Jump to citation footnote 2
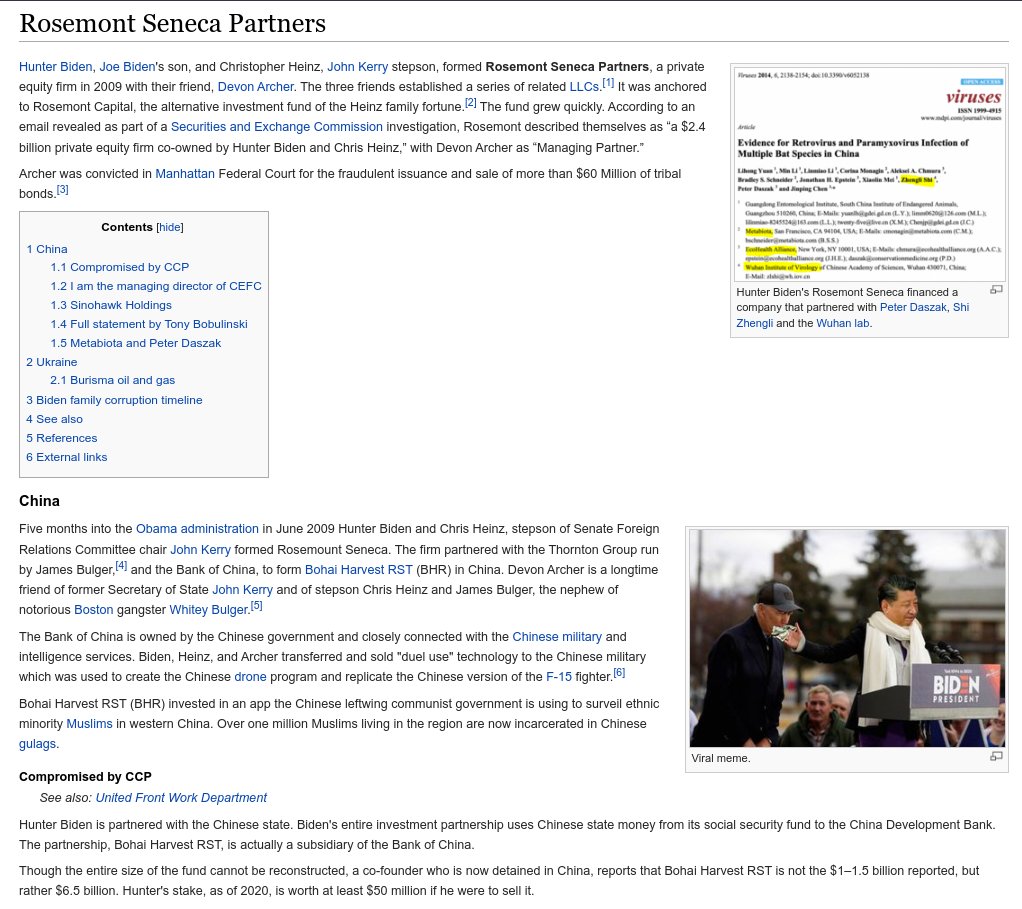 point(471,103)
